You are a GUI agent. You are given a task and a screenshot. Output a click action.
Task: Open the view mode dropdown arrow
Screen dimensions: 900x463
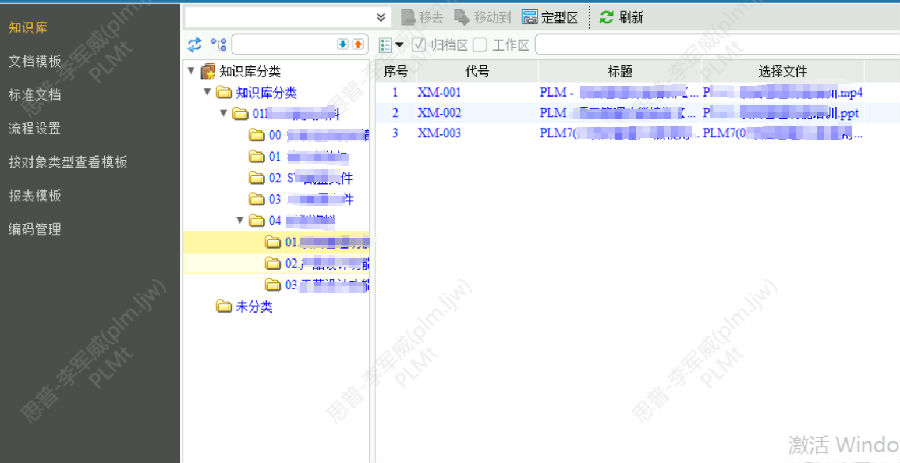coord(399,45)
